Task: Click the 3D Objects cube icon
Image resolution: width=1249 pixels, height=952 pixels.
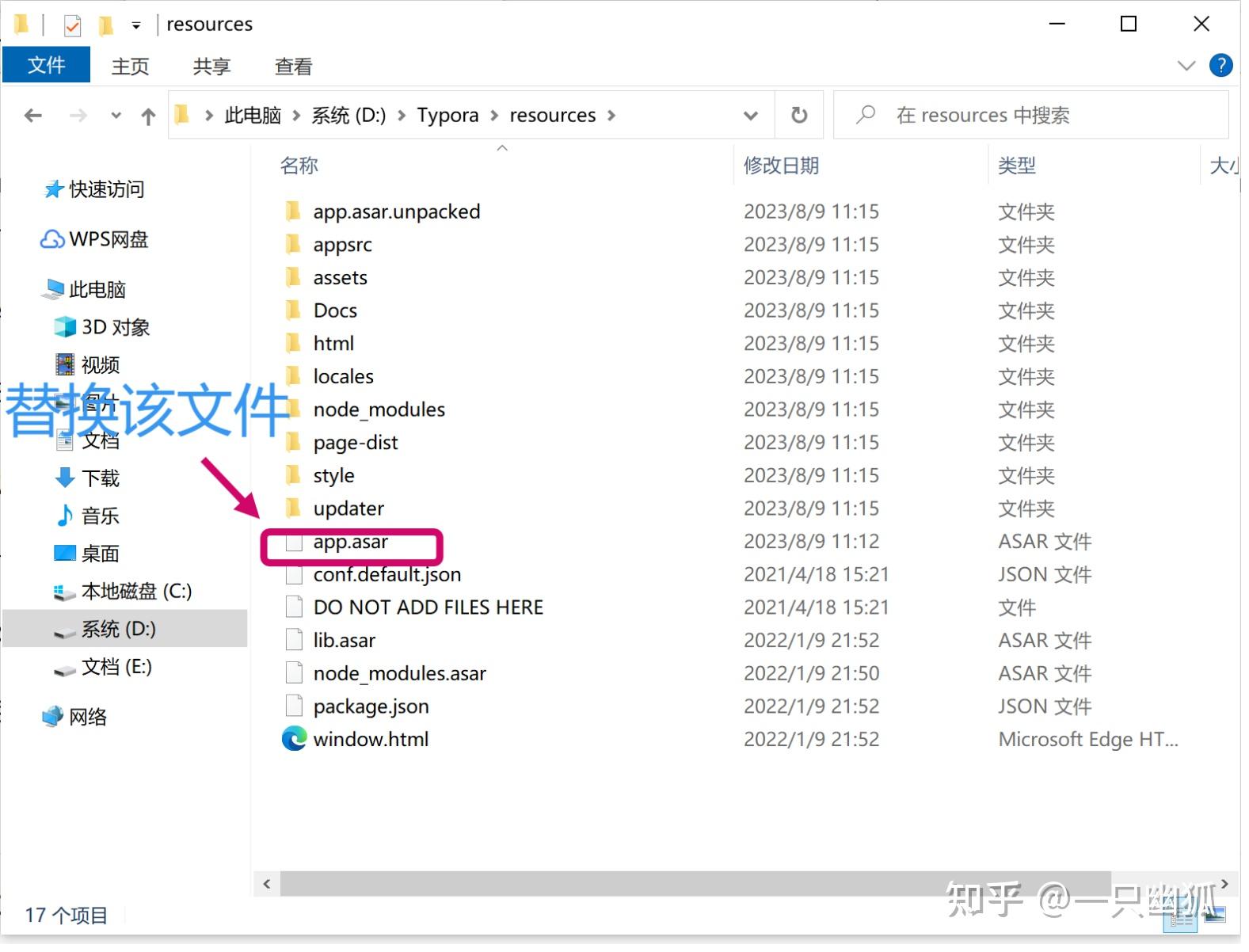Action: 65,327
